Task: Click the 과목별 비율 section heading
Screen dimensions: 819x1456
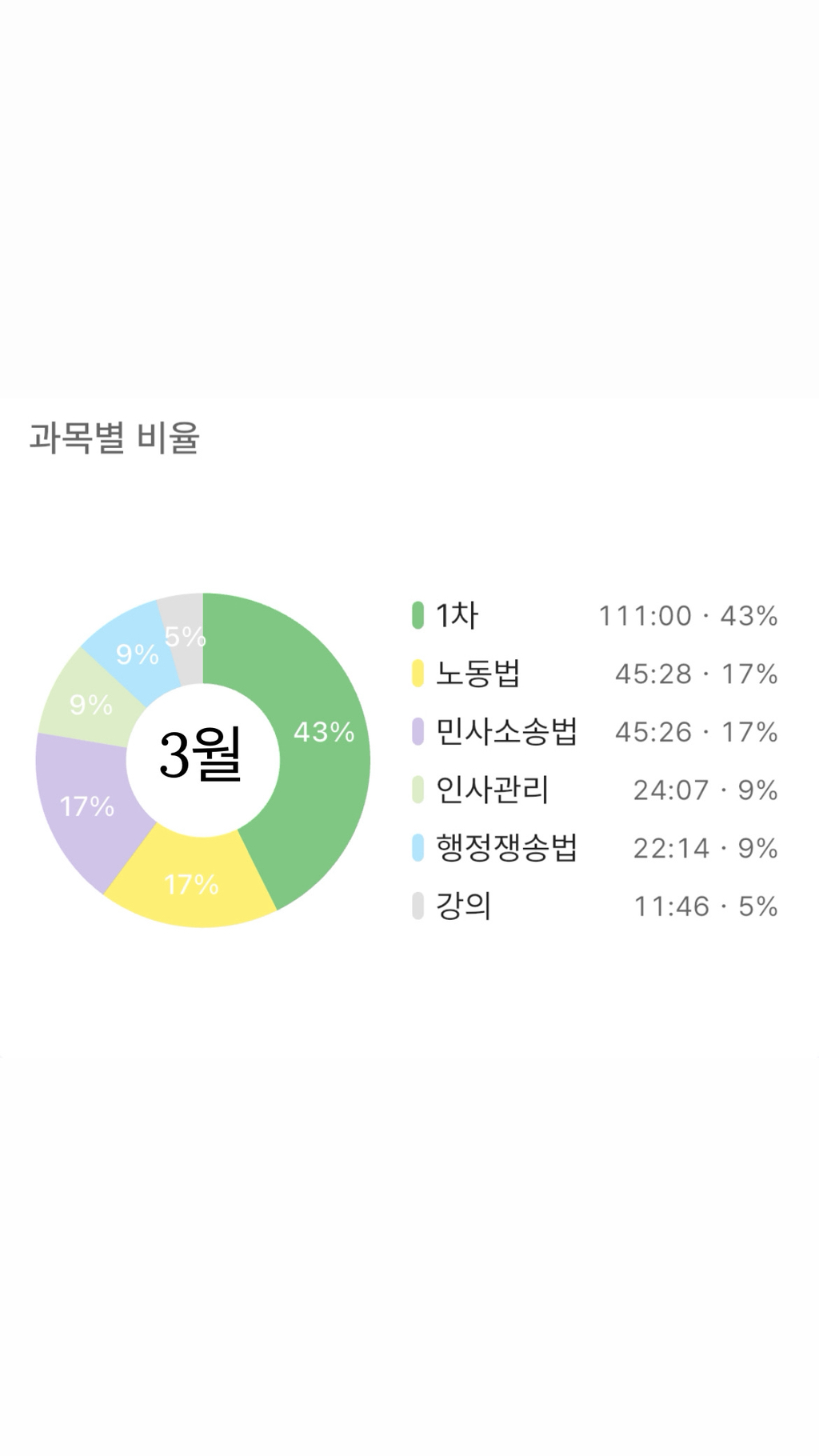Action: [x=114, y=438]
